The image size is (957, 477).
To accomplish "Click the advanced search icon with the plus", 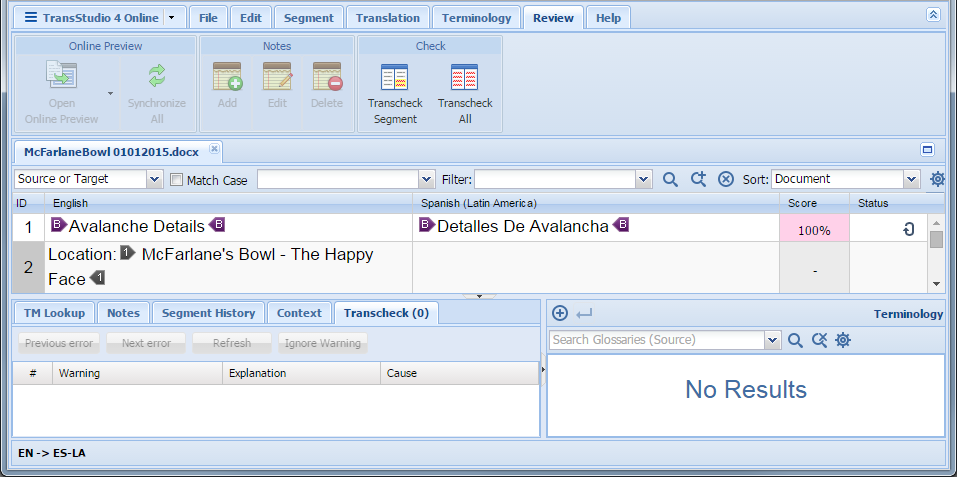I will 698,179.
